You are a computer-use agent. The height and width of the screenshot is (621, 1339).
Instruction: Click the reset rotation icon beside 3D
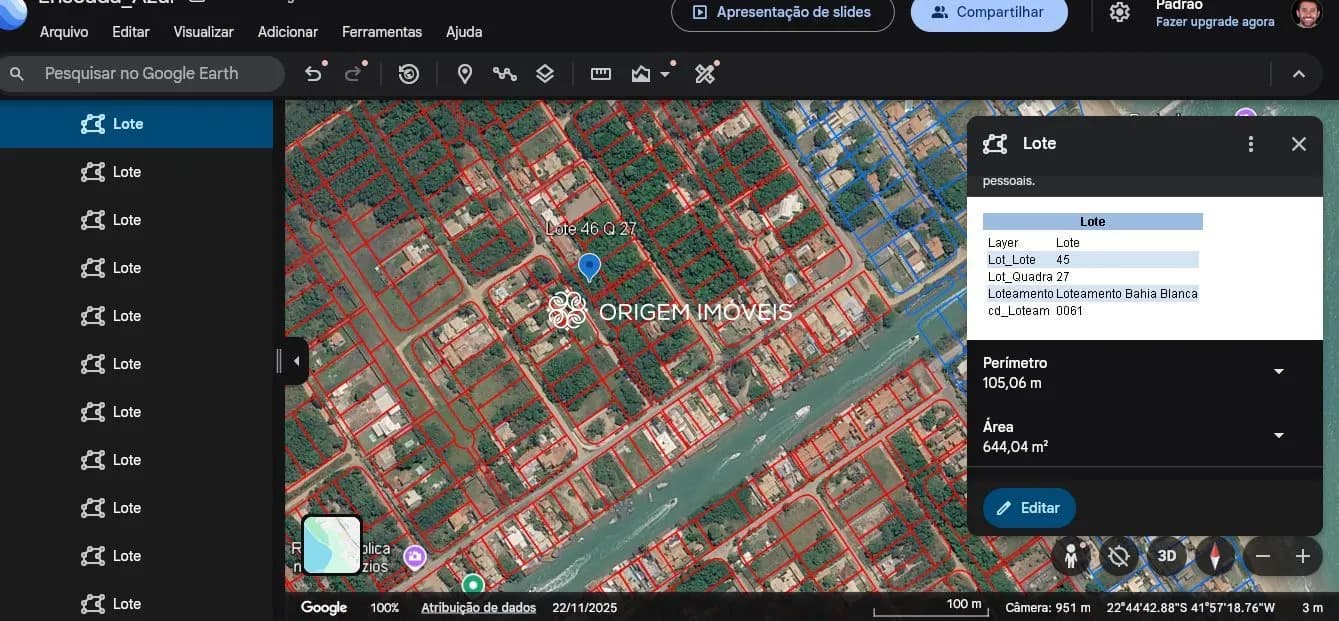click(x=1119, y=556)
